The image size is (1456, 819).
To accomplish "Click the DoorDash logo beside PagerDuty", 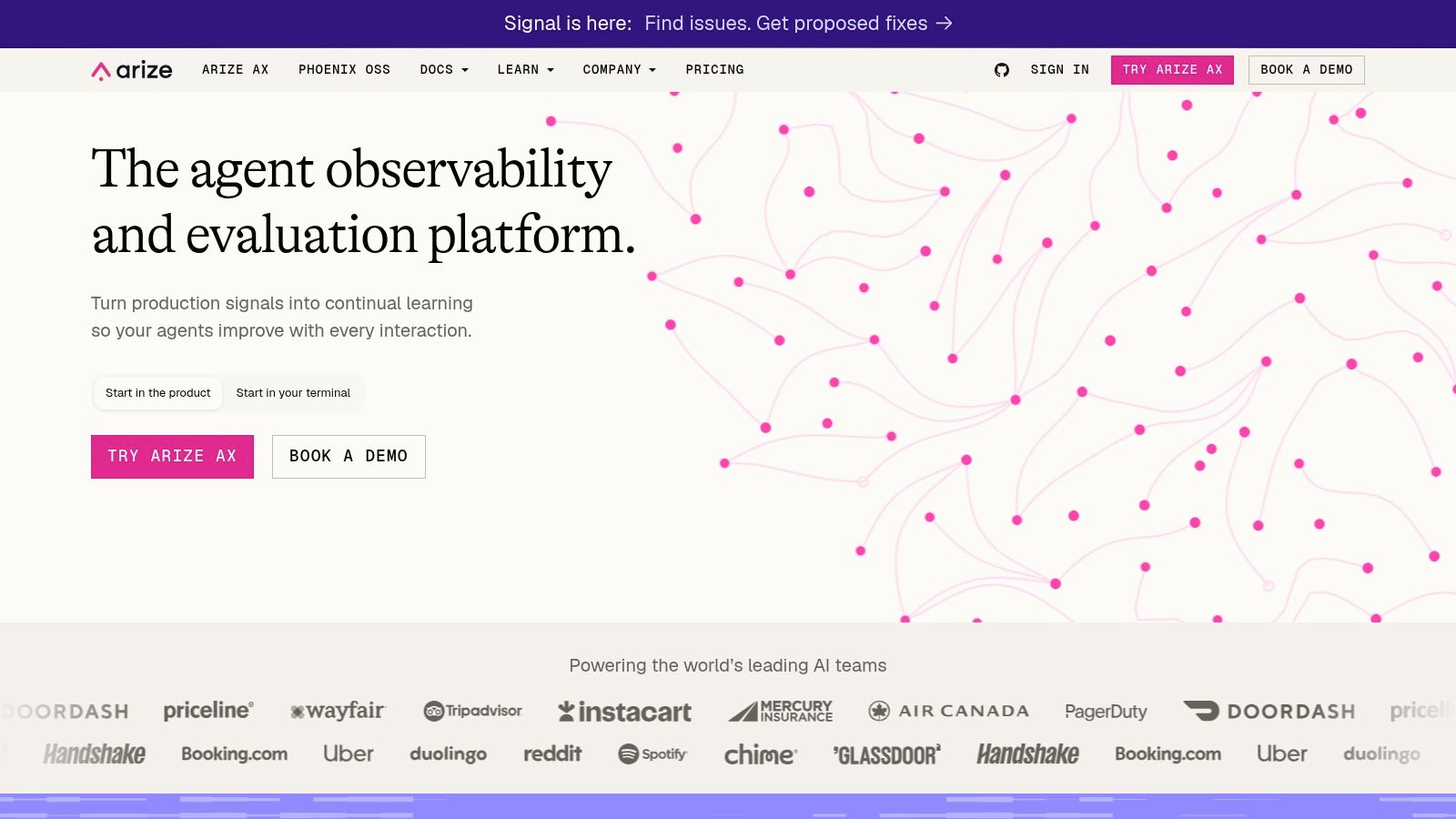I will [x=1269, y=711].
